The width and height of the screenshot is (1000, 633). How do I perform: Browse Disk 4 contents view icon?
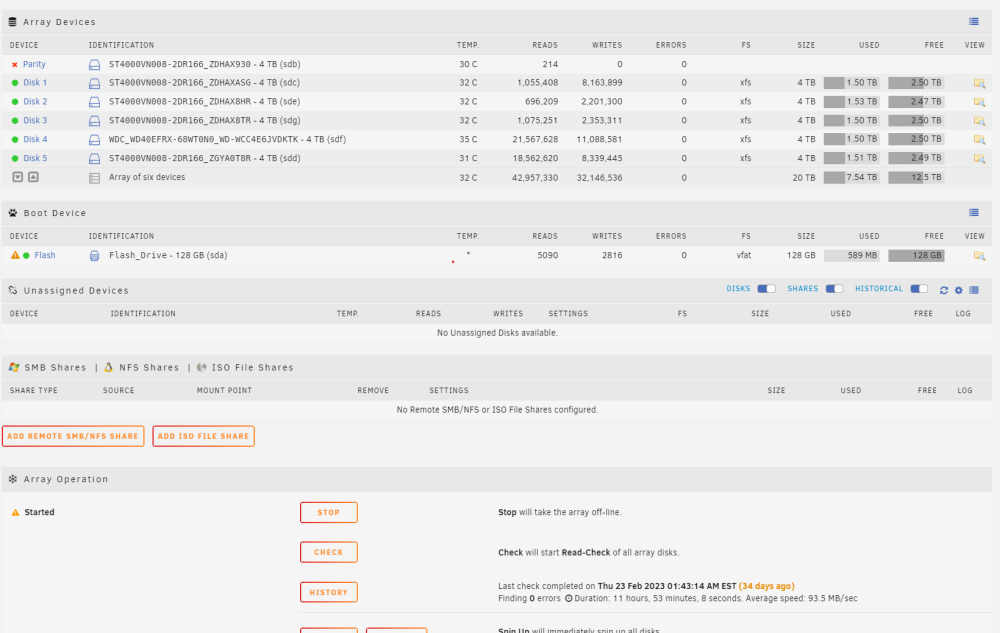(x=979, y=140)
